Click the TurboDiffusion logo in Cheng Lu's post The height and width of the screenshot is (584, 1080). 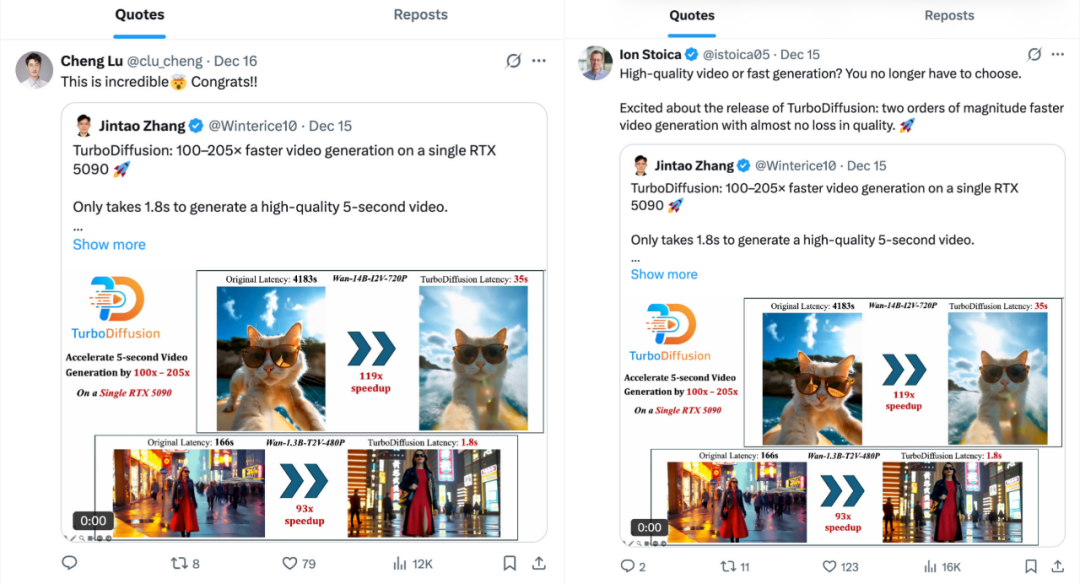coord(116,307)
